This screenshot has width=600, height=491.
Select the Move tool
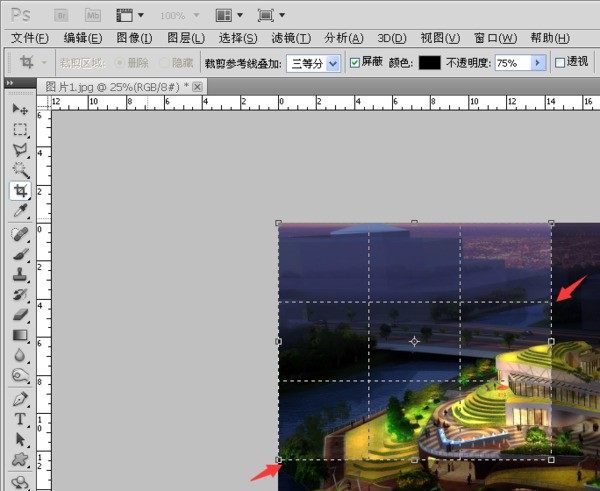[x=20, y=108]
